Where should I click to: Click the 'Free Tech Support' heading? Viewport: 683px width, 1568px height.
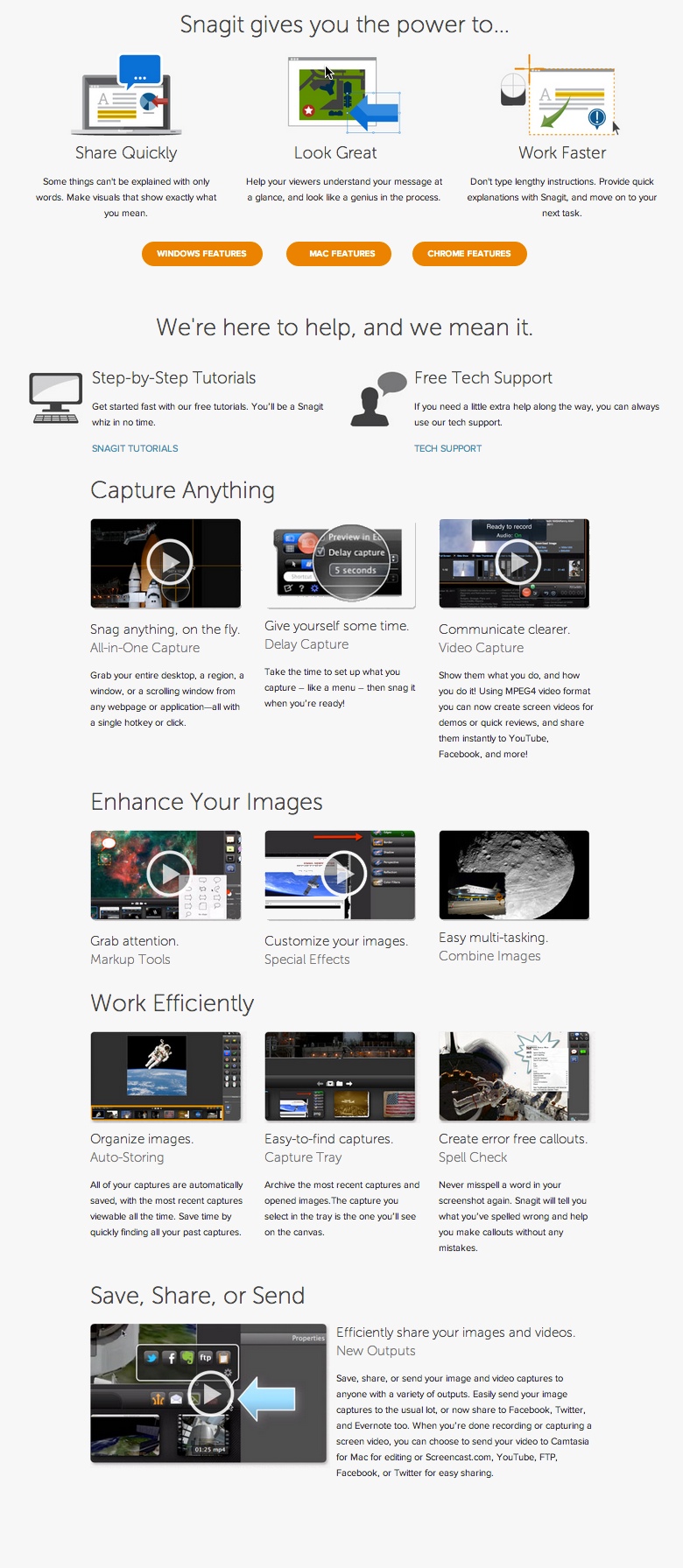click(x=483, y=378)
